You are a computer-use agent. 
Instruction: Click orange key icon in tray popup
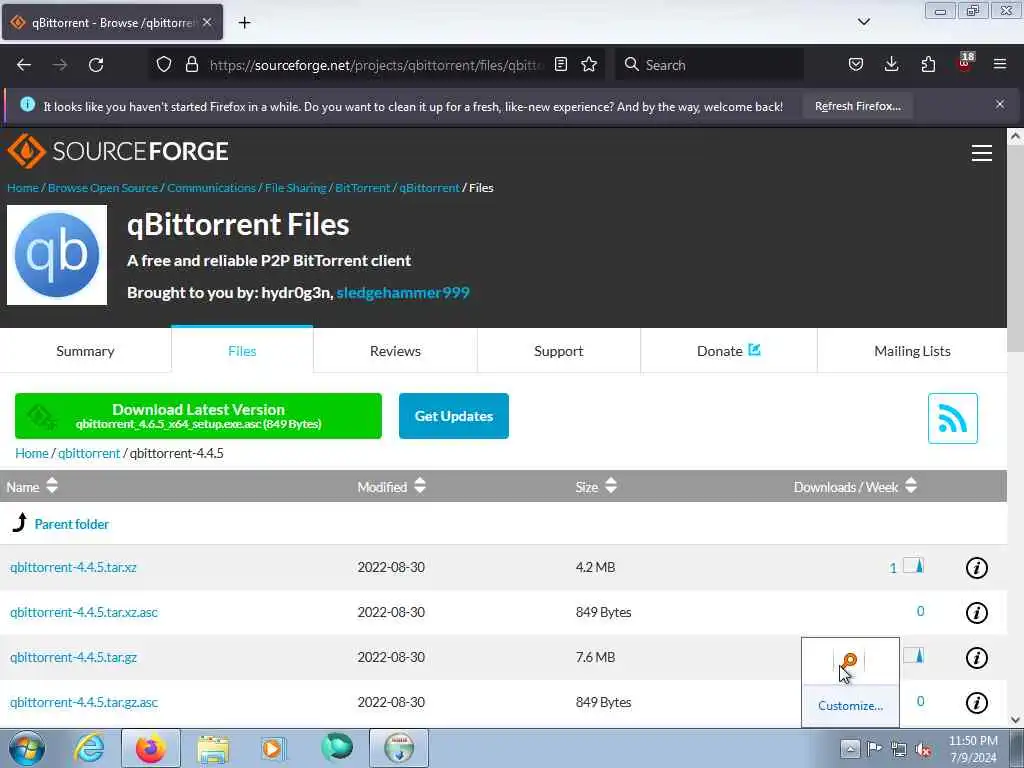point(849,662)
